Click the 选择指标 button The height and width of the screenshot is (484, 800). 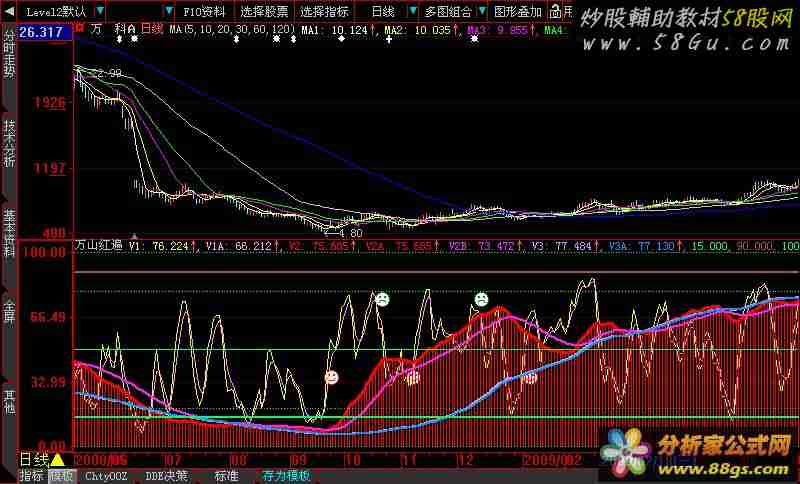(x=324, y=11)
